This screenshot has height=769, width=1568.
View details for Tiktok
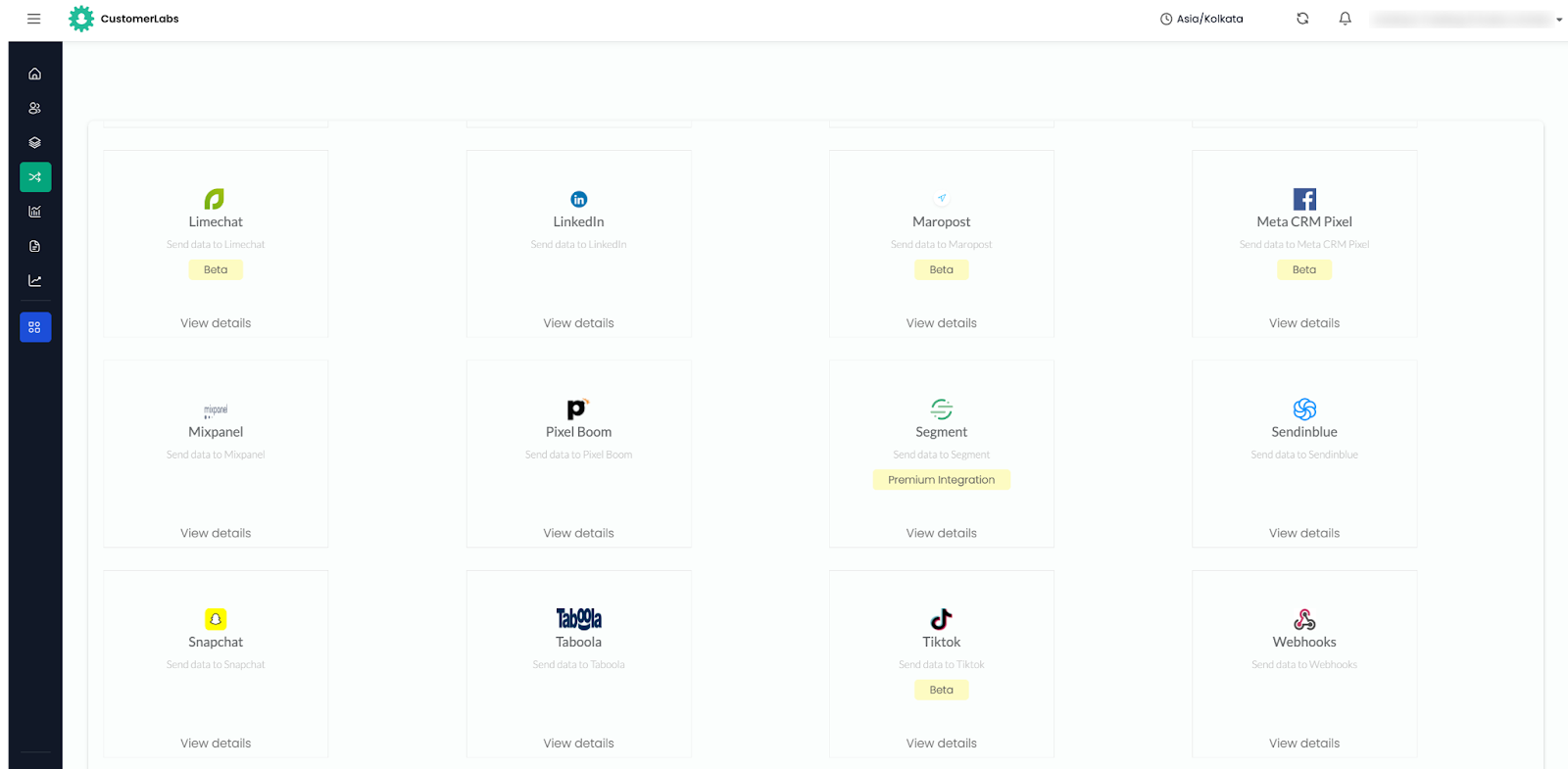[942, 744]
